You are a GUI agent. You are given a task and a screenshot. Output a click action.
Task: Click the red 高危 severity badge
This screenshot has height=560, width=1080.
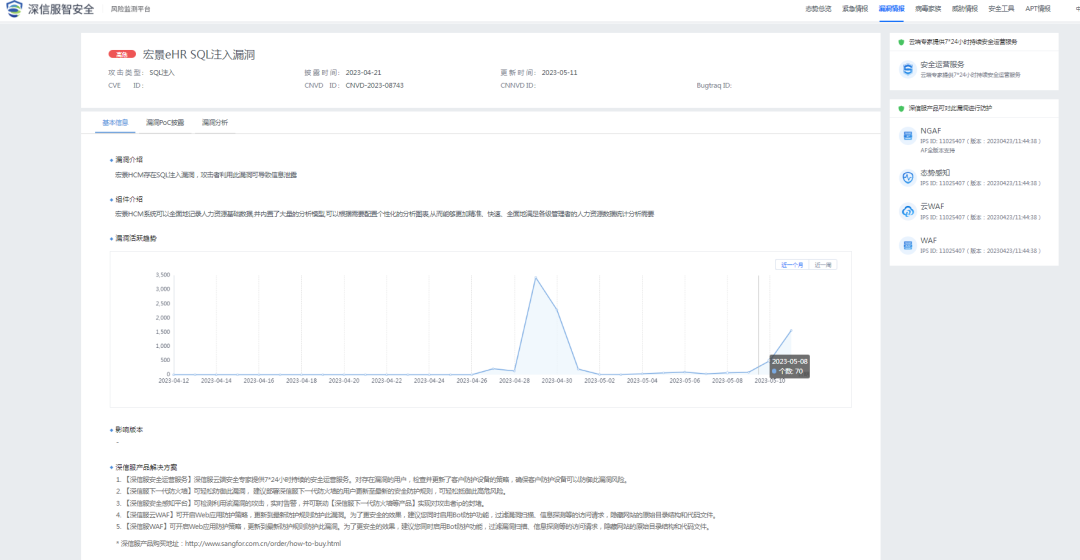tap(122, 54)
